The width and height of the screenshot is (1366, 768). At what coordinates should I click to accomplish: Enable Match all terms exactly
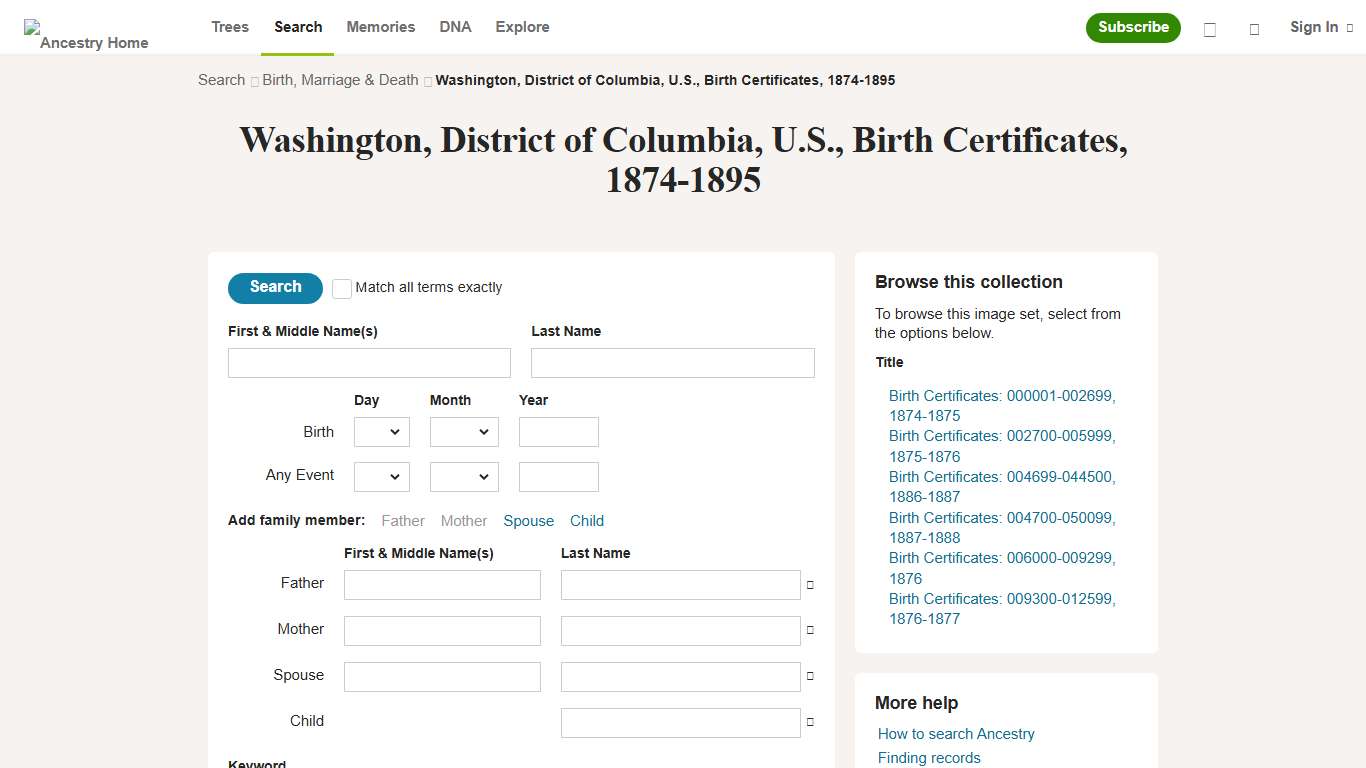tap(341, 288)
